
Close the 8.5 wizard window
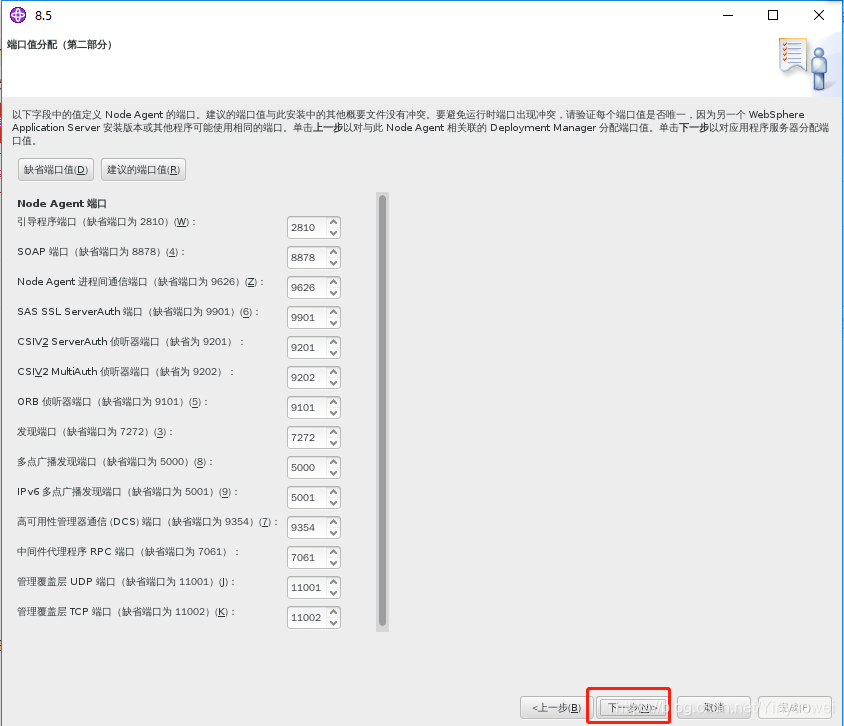pos(819,15)
